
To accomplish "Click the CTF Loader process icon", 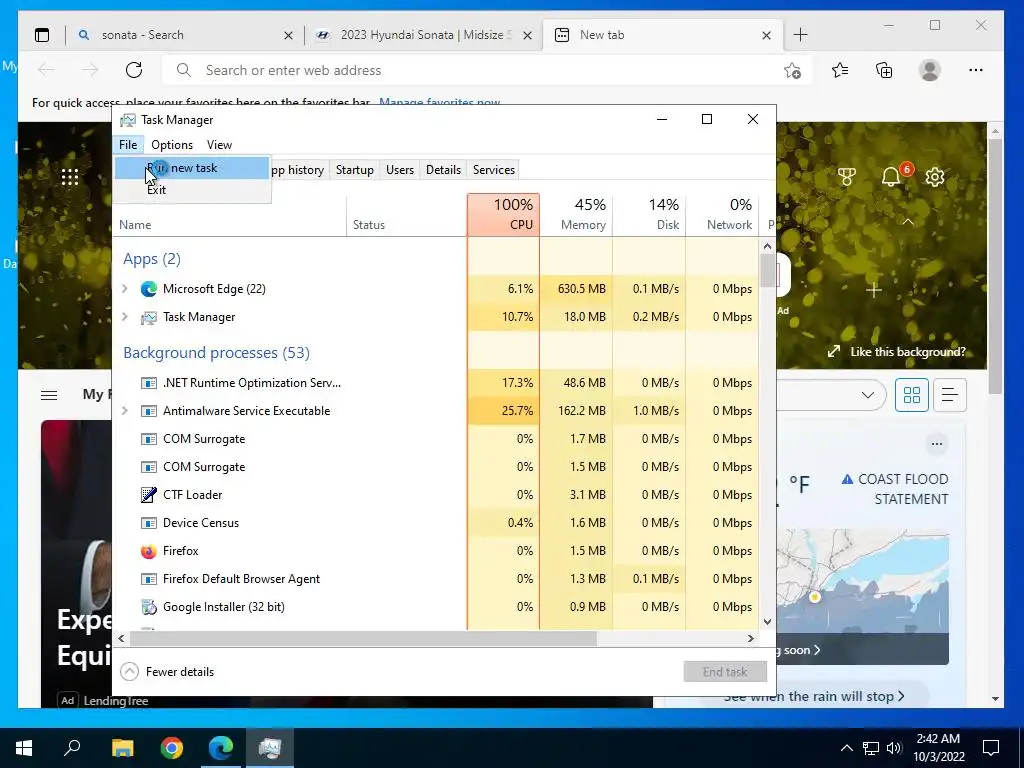I will click(149, 495).
